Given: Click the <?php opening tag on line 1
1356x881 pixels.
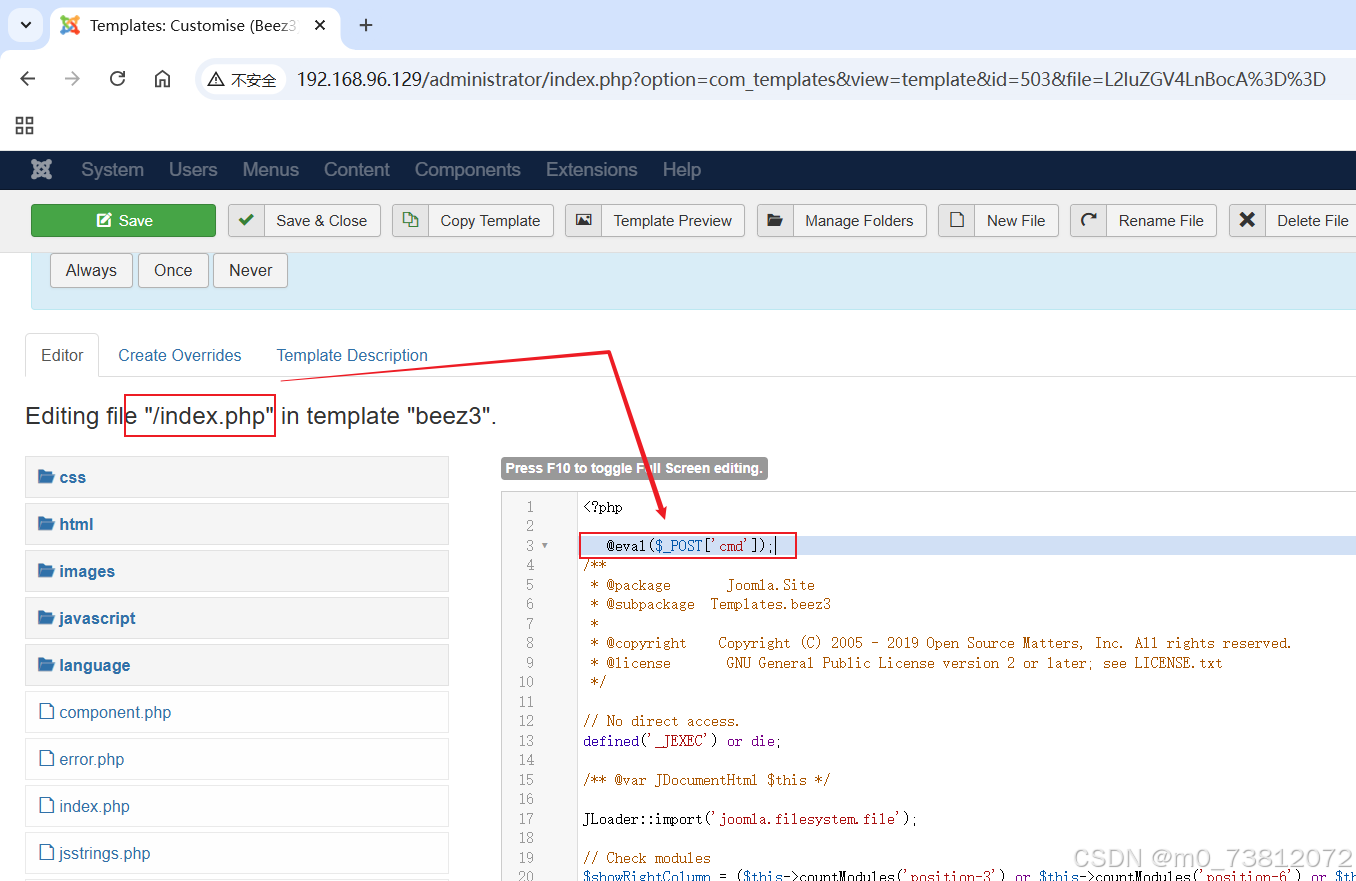Looking at the screenshot, I should coord(603,507).
